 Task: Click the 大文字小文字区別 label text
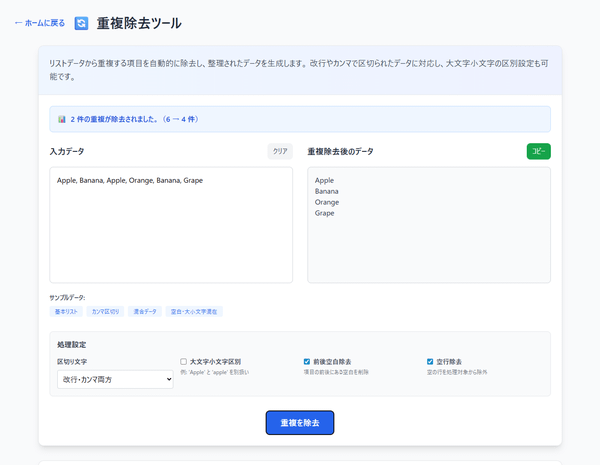pyautogui.click(x=216, y=361)
